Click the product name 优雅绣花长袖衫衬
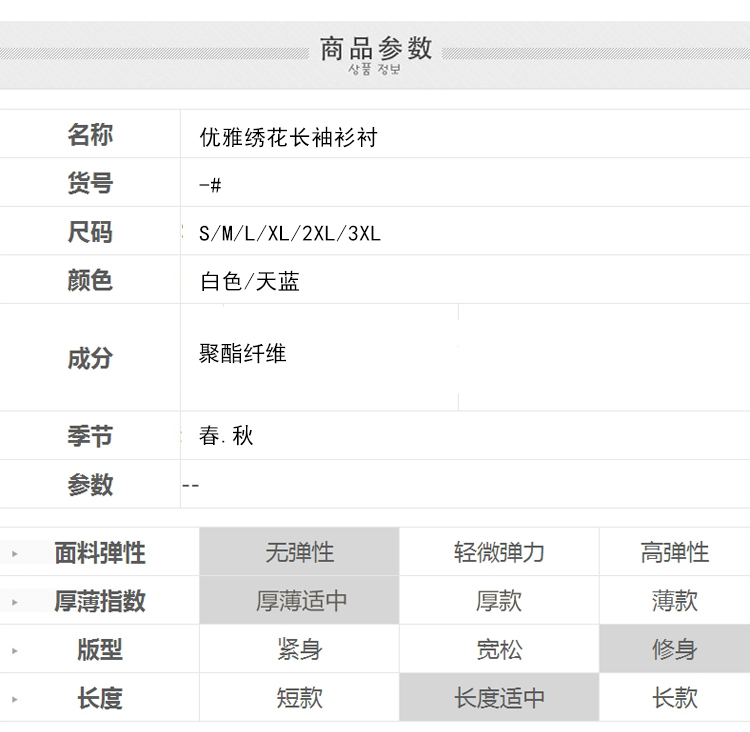 point(288,138)
